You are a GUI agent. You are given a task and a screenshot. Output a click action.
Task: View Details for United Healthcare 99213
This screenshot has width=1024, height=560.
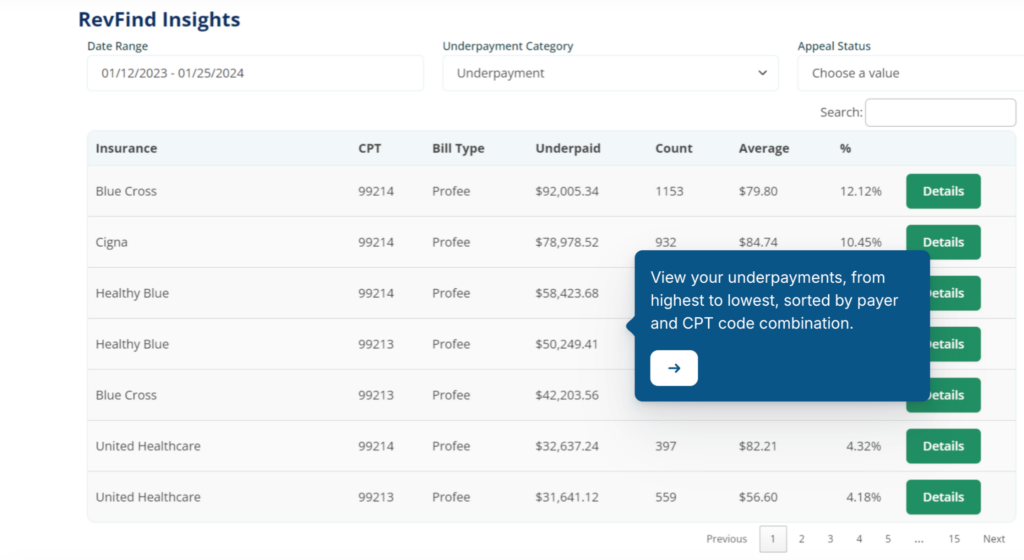(943, 497)
